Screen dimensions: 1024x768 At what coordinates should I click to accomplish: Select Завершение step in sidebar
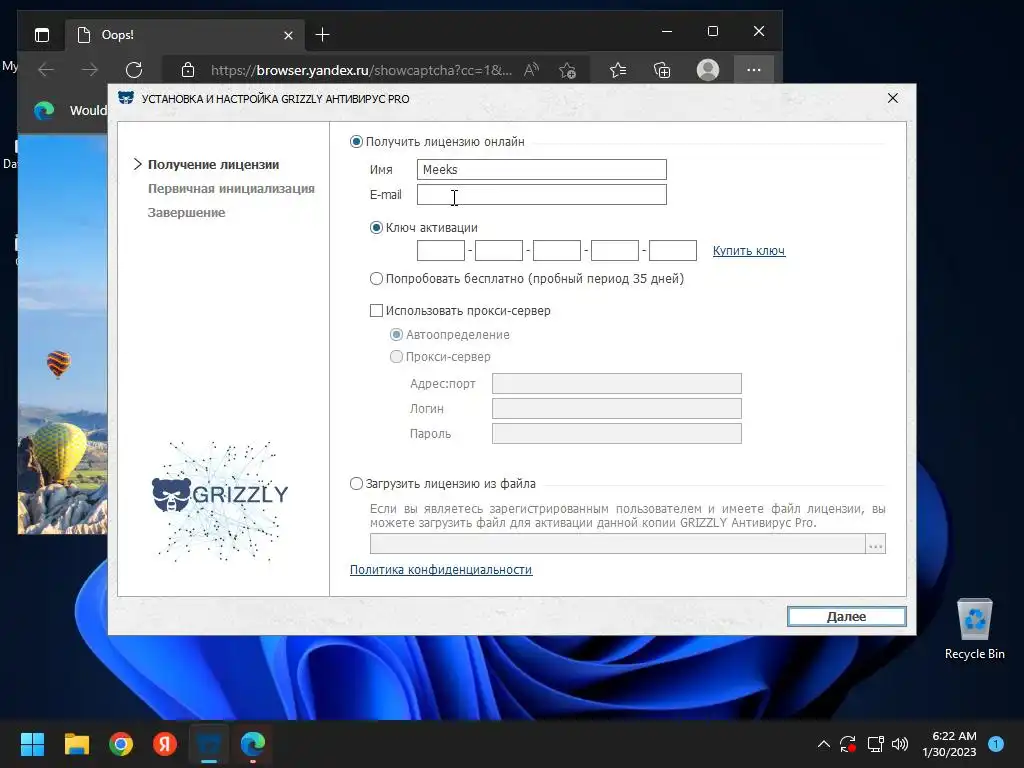point(186,212)
